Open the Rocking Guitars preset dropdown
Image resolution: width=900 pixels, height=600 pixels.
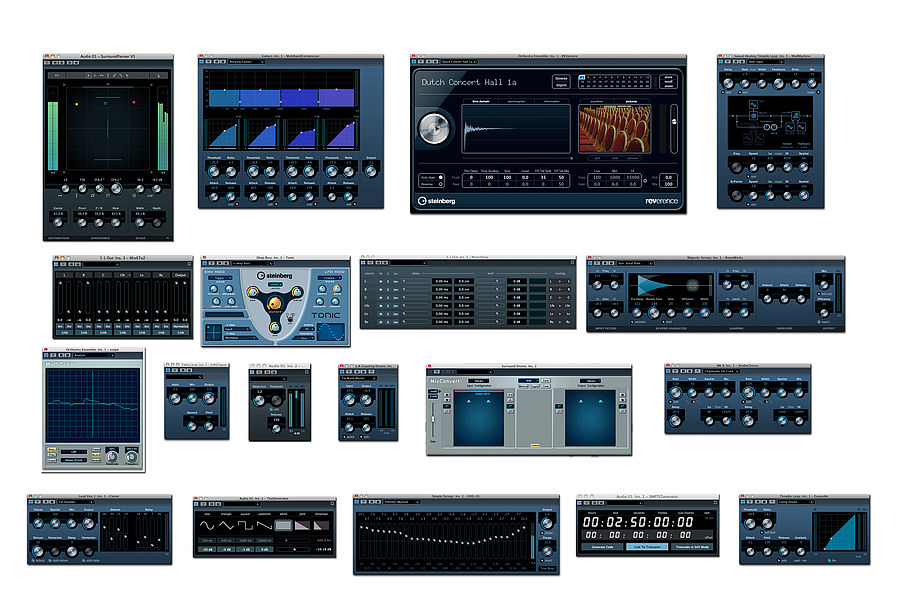point(246,61)
